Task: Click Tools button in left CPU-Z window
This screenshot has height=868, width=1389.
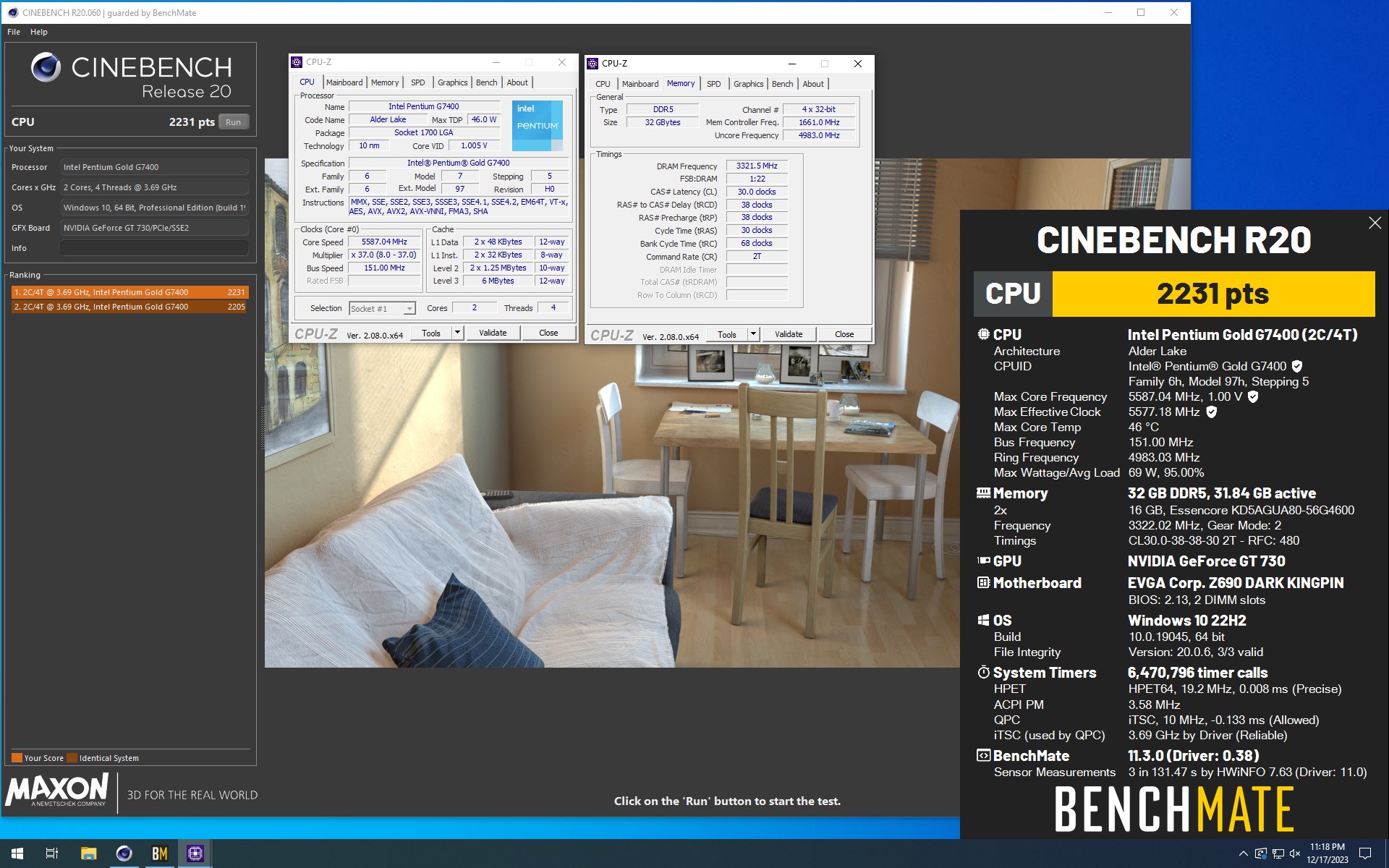Action: [431, 333]
